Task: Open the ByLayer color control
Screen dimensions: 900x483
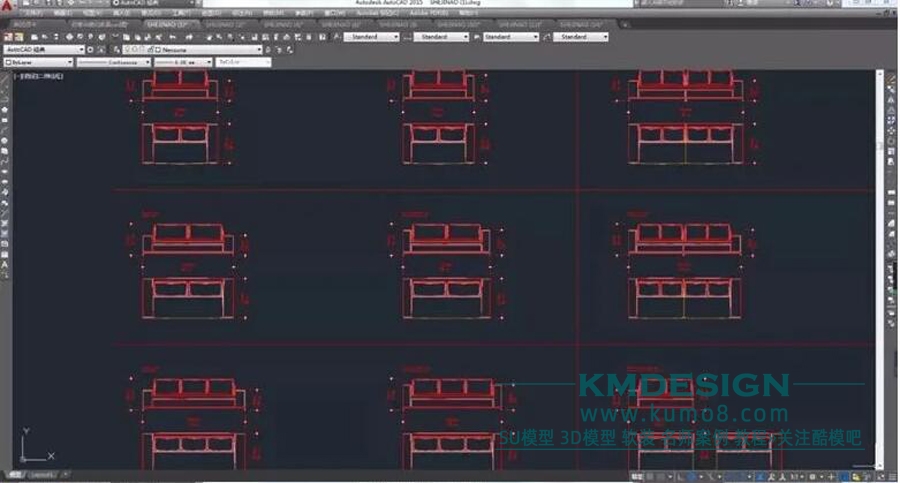Action: coord(40,62)
